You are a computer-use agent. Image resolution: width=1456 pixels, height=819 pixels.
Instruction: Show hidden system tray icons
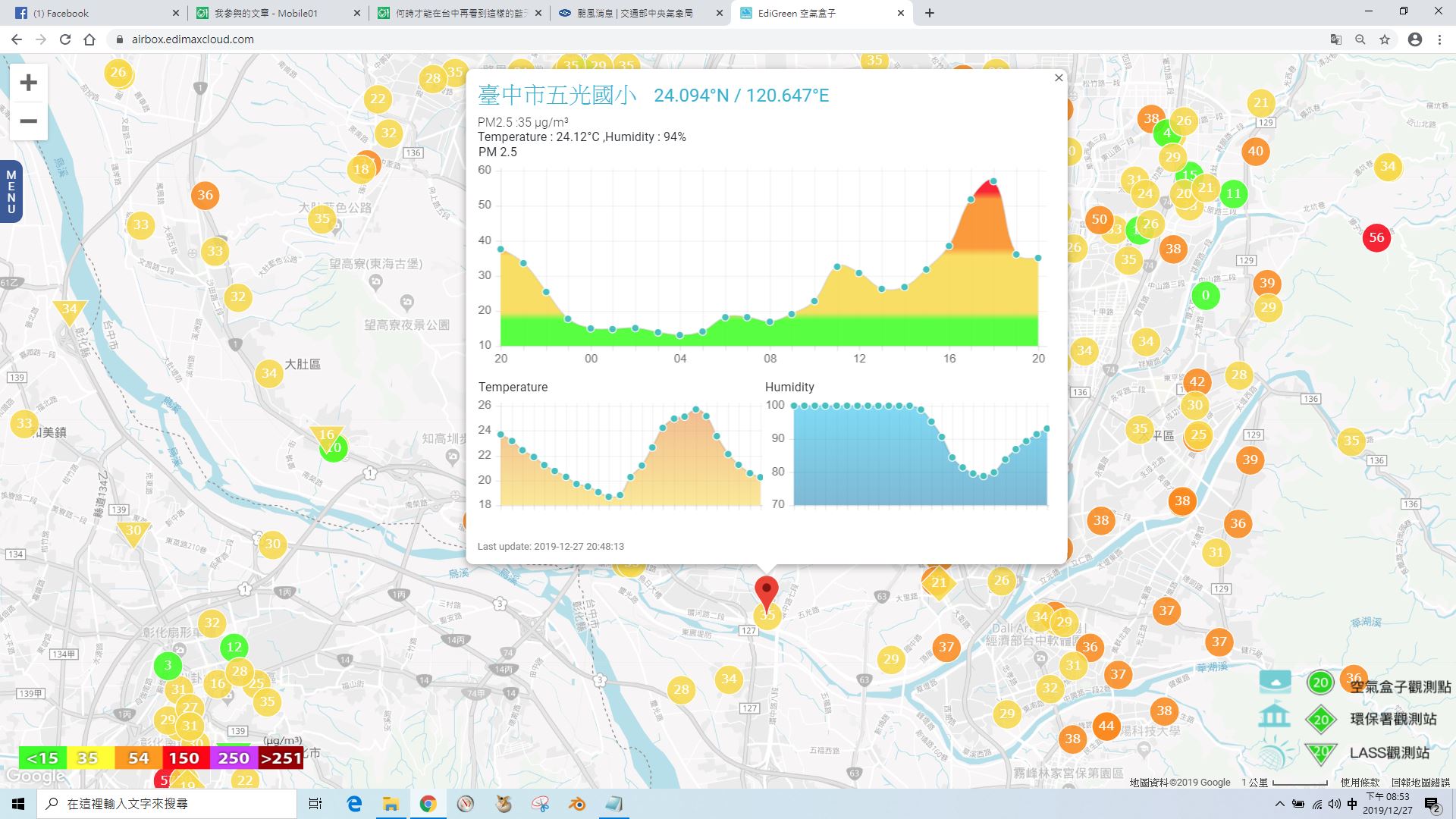[1280, 804]
